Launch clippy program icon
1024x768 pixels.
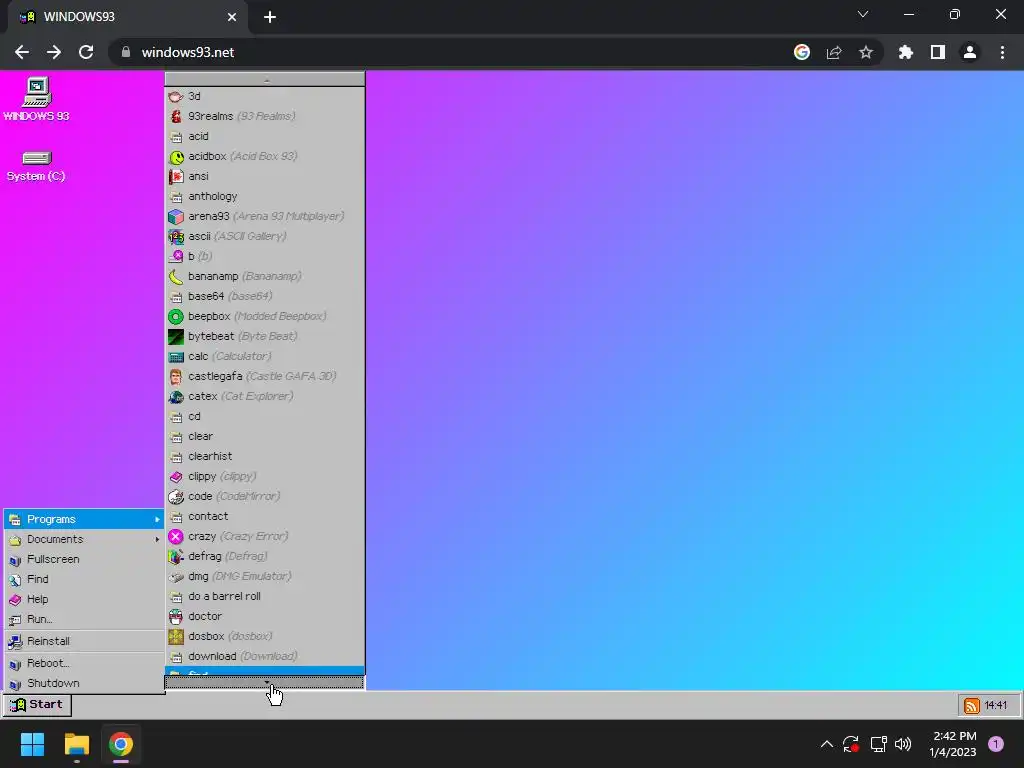[x=176, y=477]
